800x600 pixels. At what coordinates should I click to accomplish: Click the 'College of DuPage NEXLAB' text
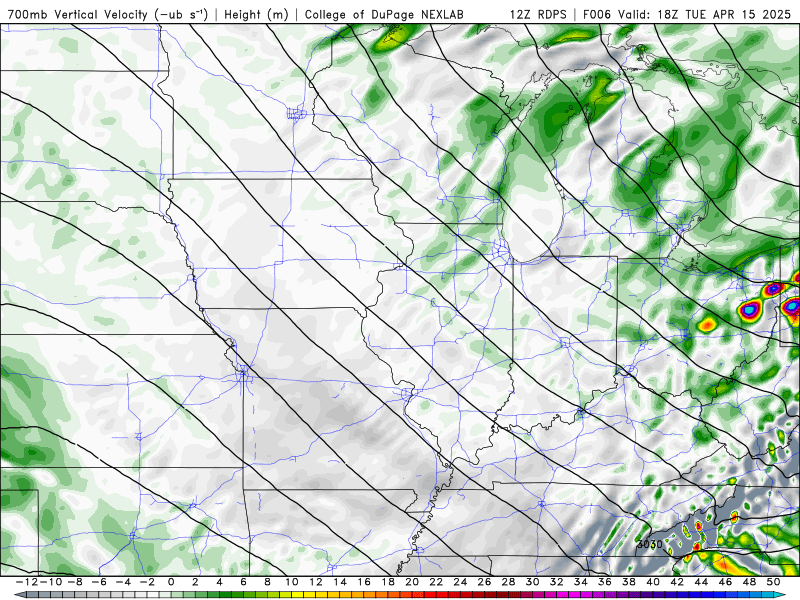(384, 15)
